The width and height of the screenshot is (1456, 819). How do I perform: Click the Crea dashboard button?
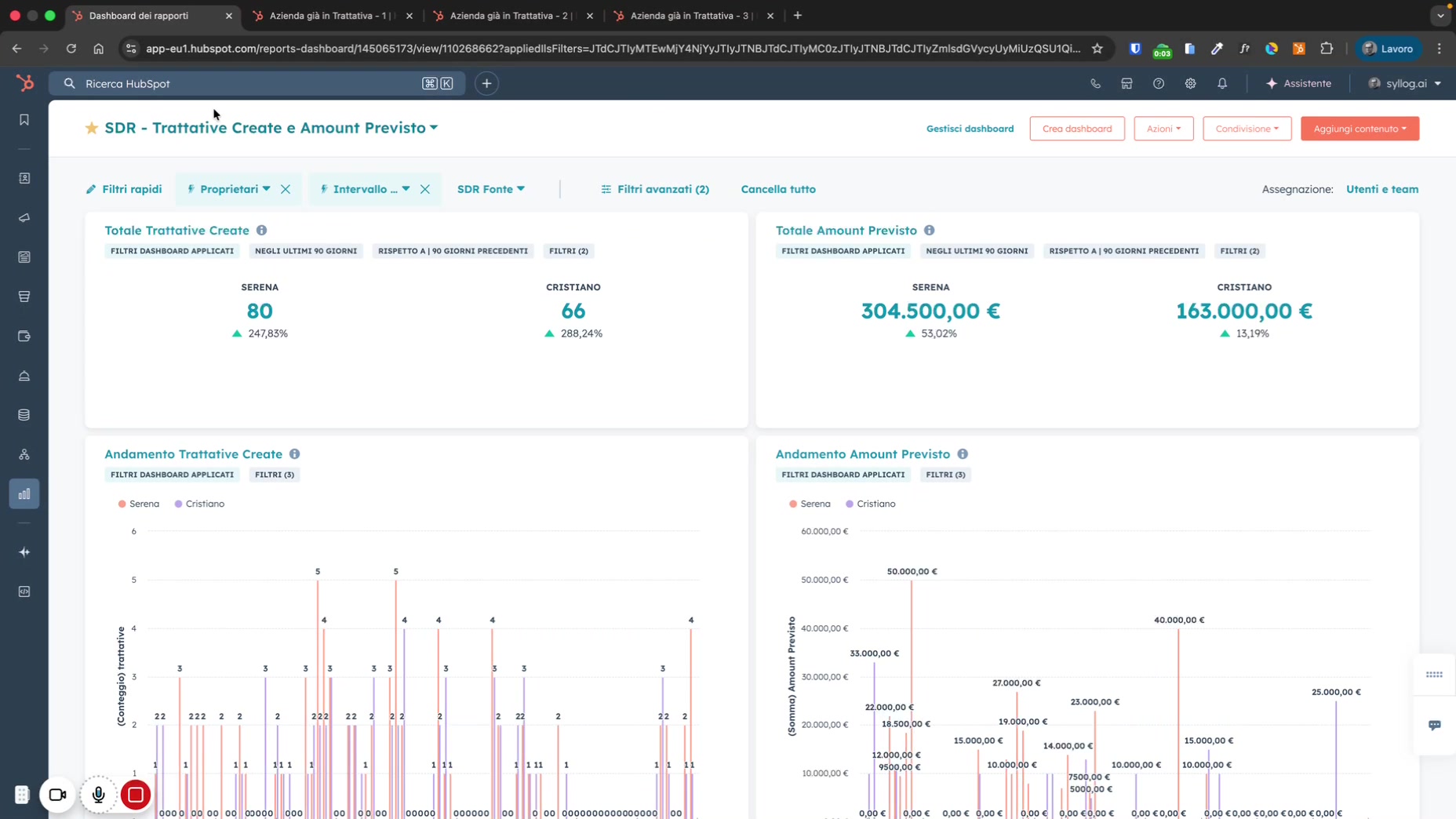(1076, 129)
